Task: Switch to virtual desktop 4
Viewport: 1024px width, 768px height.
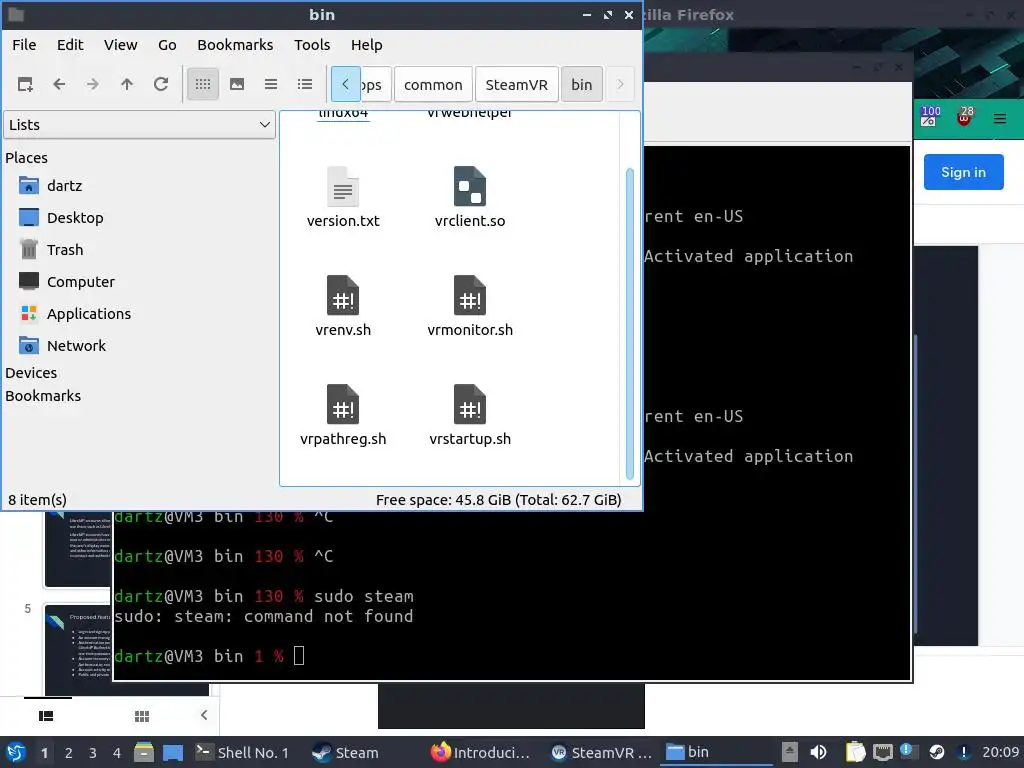Action: coord(117,753)
